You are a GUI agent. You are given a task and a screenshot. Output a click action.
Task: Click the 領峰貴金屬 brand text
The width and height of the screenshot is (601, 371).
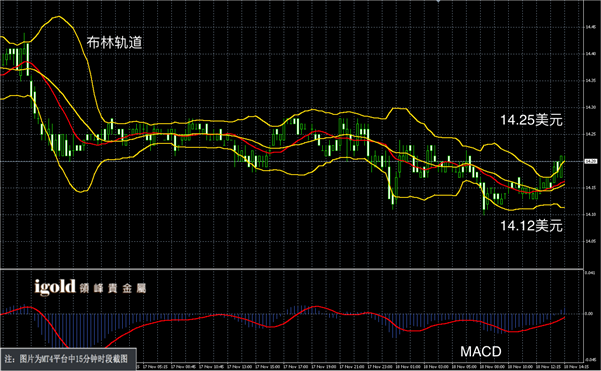pos(113,288)
